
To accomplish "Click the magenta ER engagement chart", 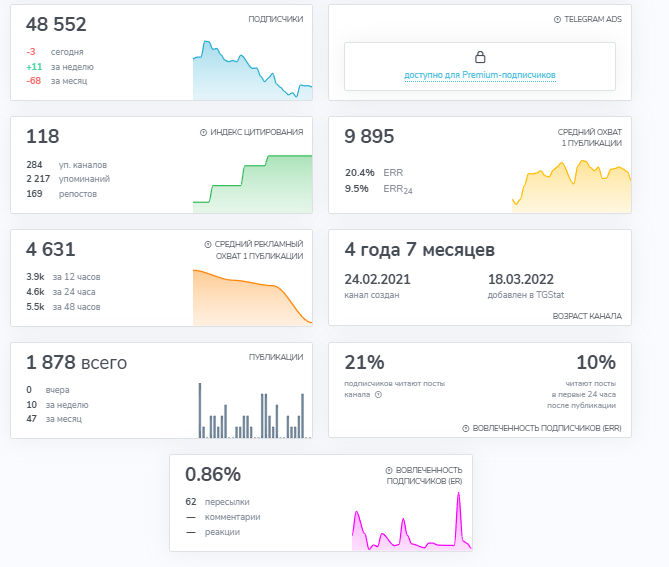I will point(412,521).
